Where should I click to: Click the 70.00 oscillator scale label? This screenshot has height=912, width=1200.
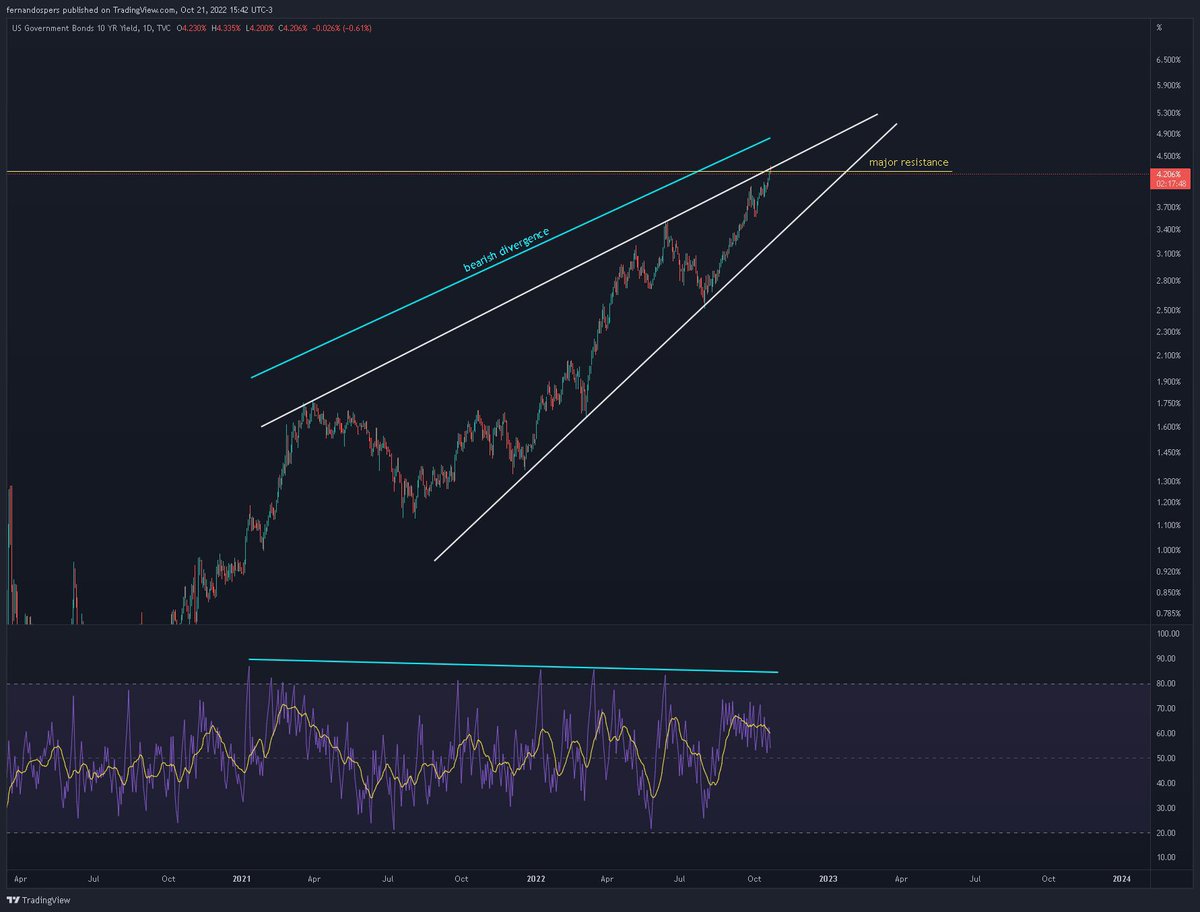(1168, 709)
